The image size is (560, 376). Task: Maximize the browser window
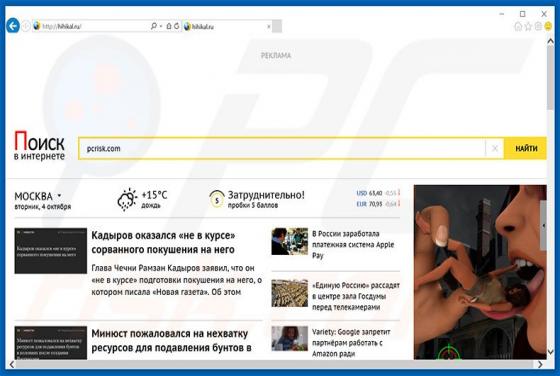[522, 14]
